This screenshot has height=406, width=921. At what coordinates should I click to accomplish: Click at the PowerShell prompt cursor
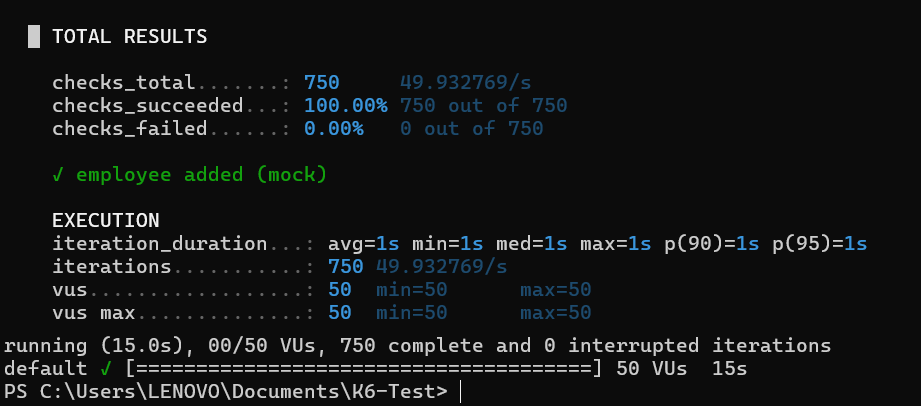pyautogui.click(x=462, y=392)
